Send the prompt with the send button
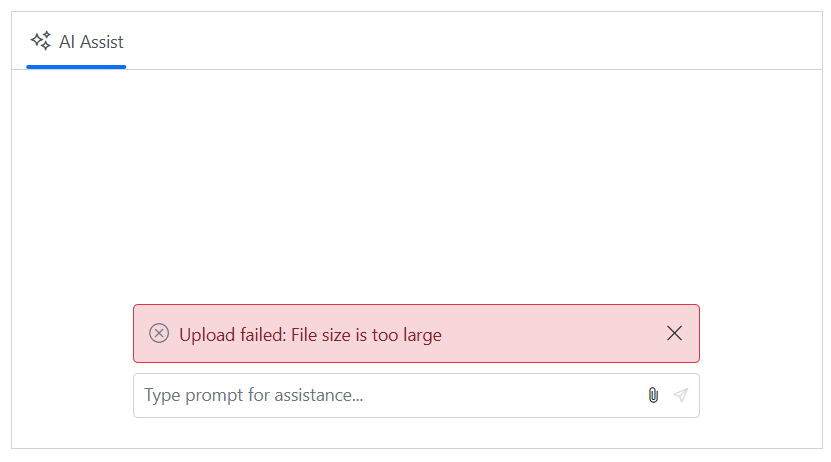 click(x=681, y=395)
